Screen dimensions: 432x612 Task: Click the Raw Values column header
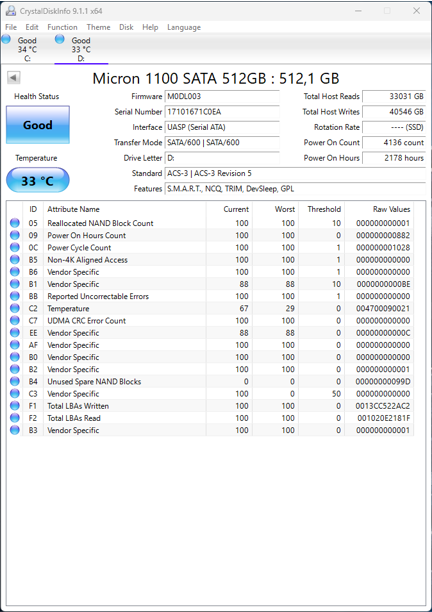pos(379,209)
